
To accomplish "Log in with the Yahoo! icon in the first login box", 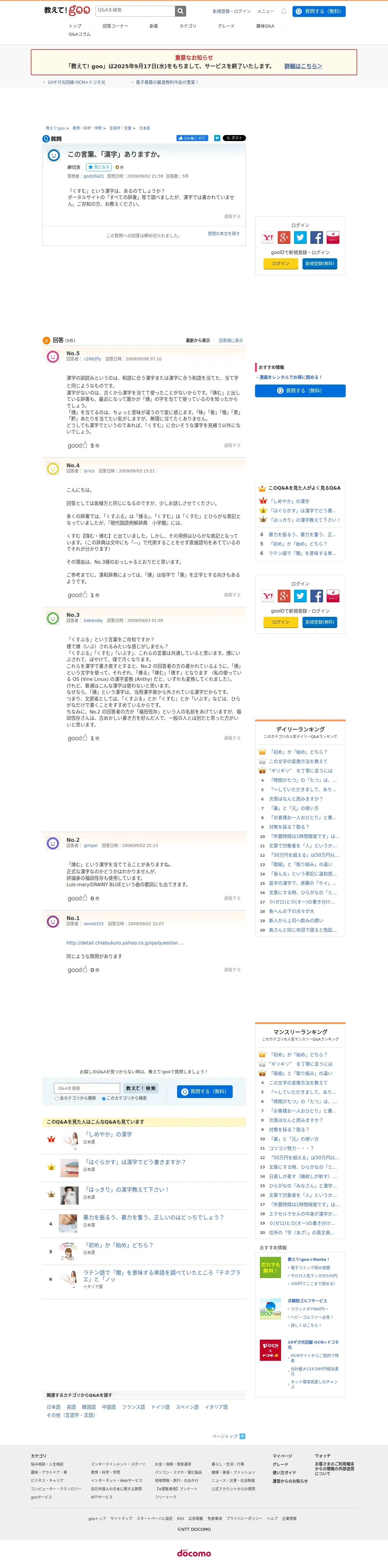I will click(x=268, y=238).
